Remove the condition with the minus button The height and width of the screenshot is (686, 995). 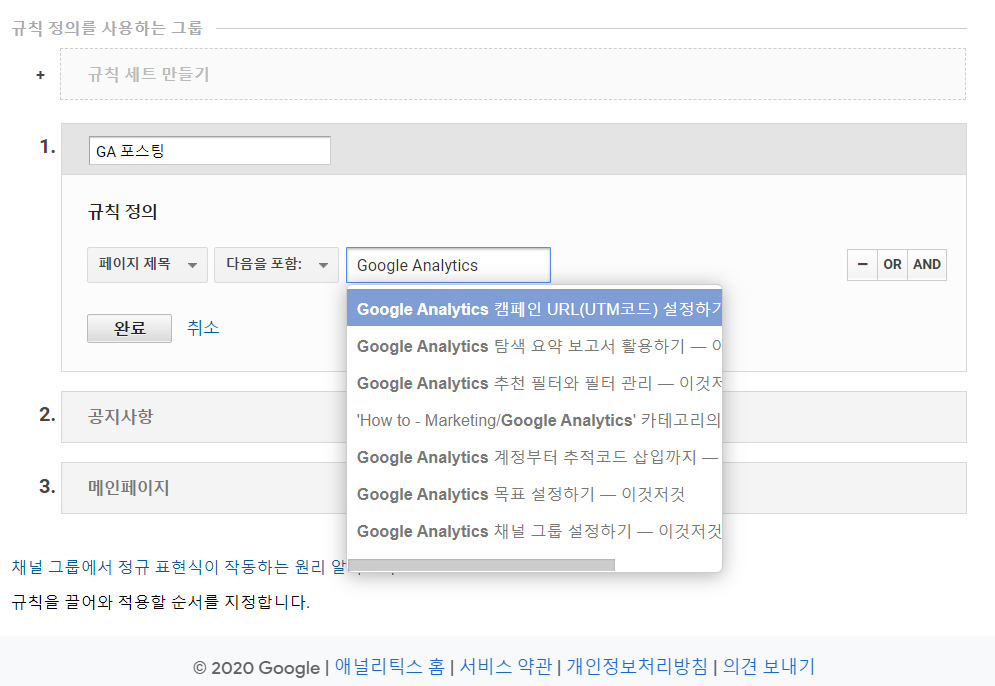[x=862, y=265]
